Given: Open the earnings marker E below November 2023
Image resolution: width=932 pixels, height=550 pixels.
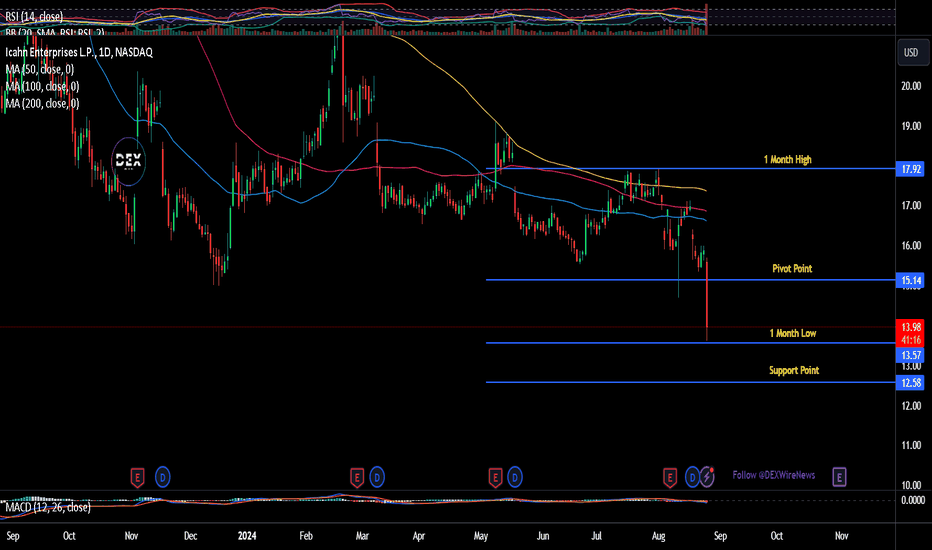Looking at the screenshot, I should point(137,477).
